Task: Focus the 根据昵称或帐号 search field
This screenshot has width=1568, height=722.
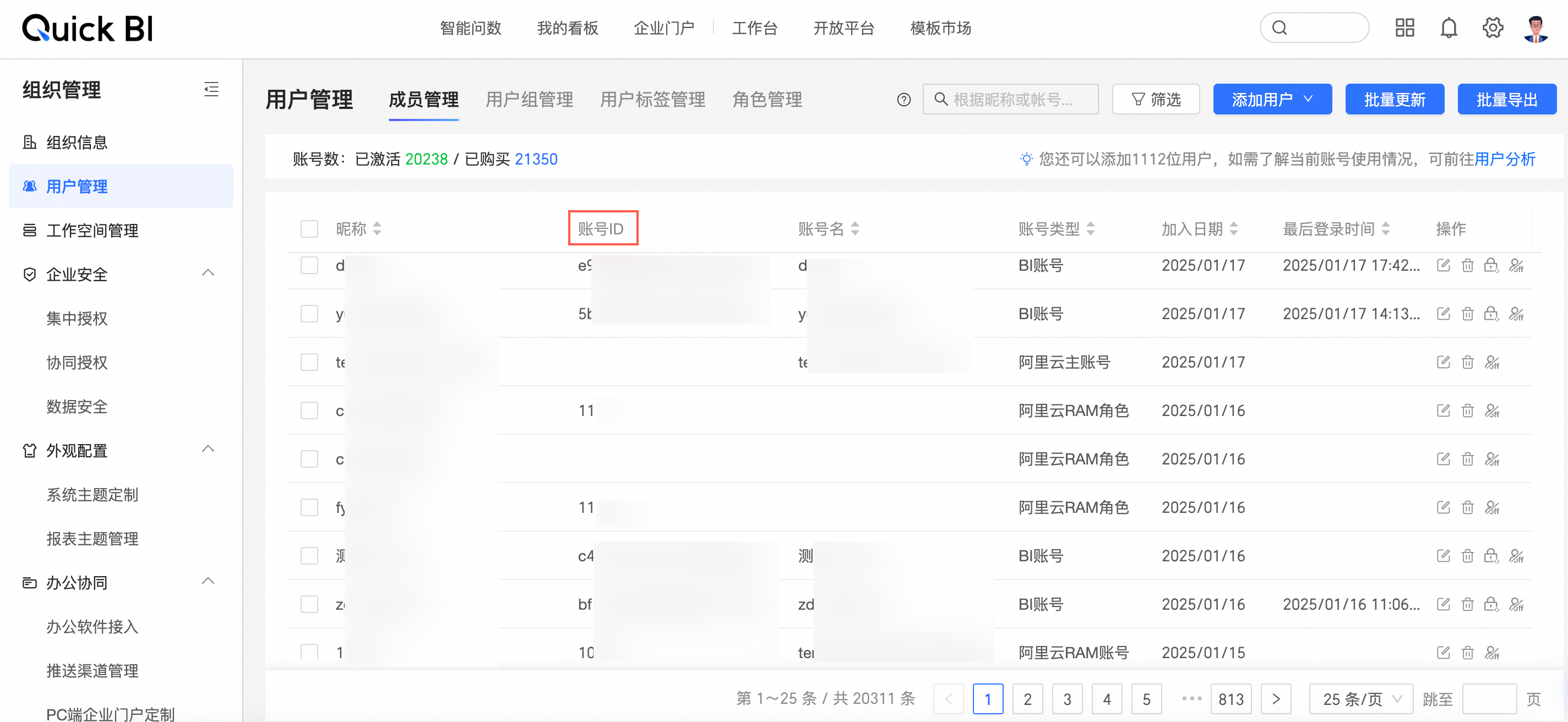Action: pyautogui.click(x=1010, y=99)
